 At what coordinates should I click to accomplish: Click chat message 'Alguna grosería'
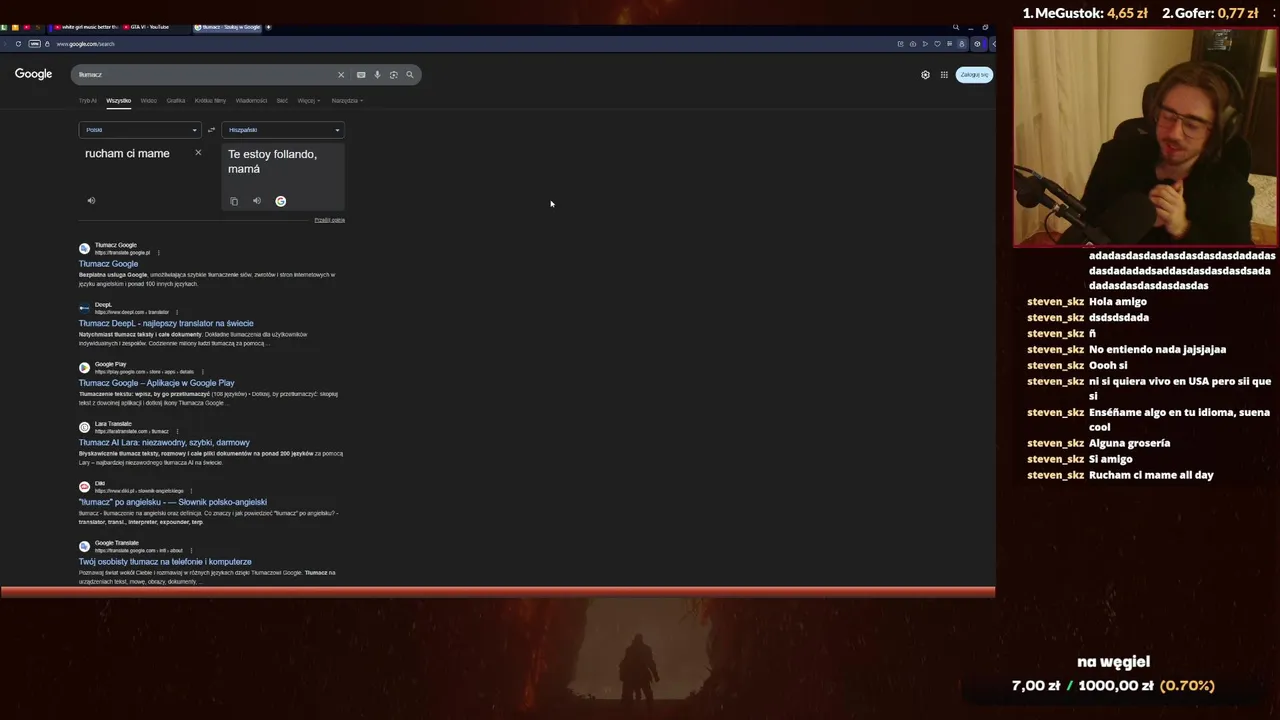point(1129,443)
